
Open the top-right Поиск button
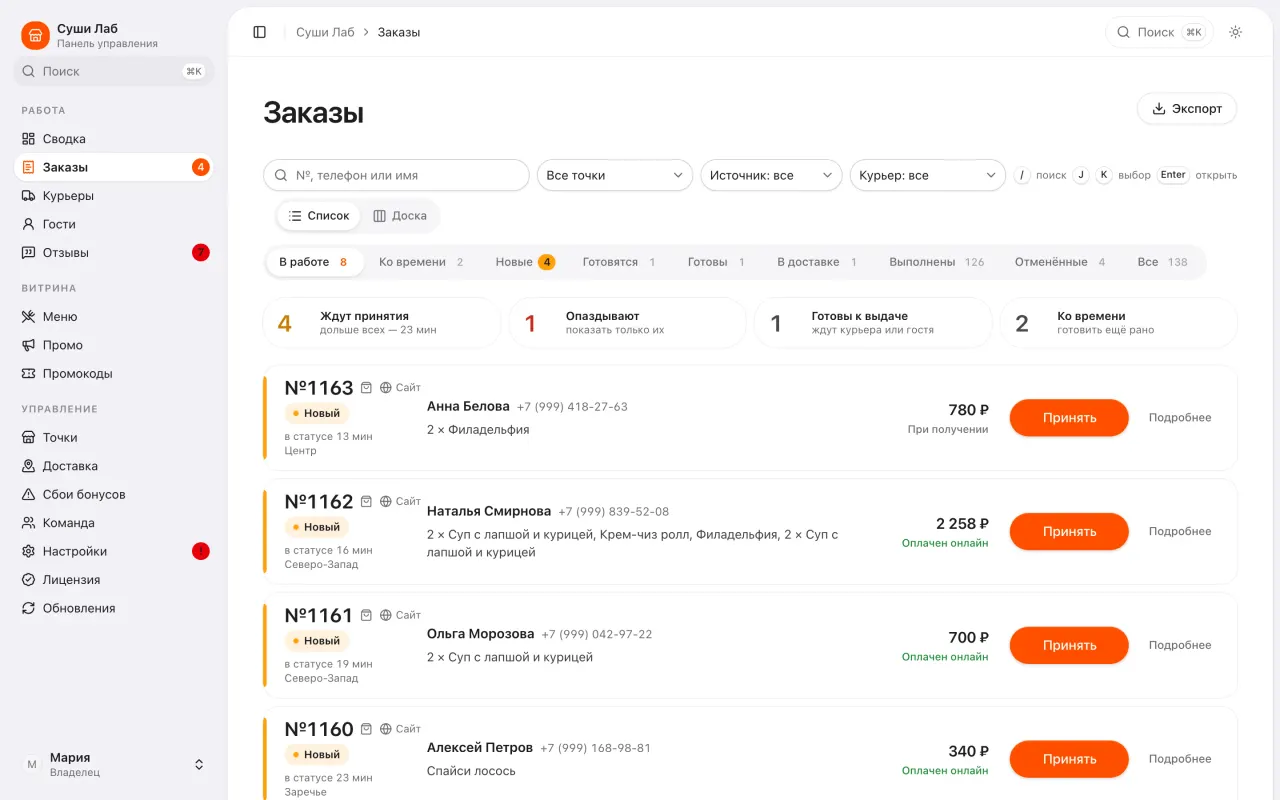coord(1159,32)
